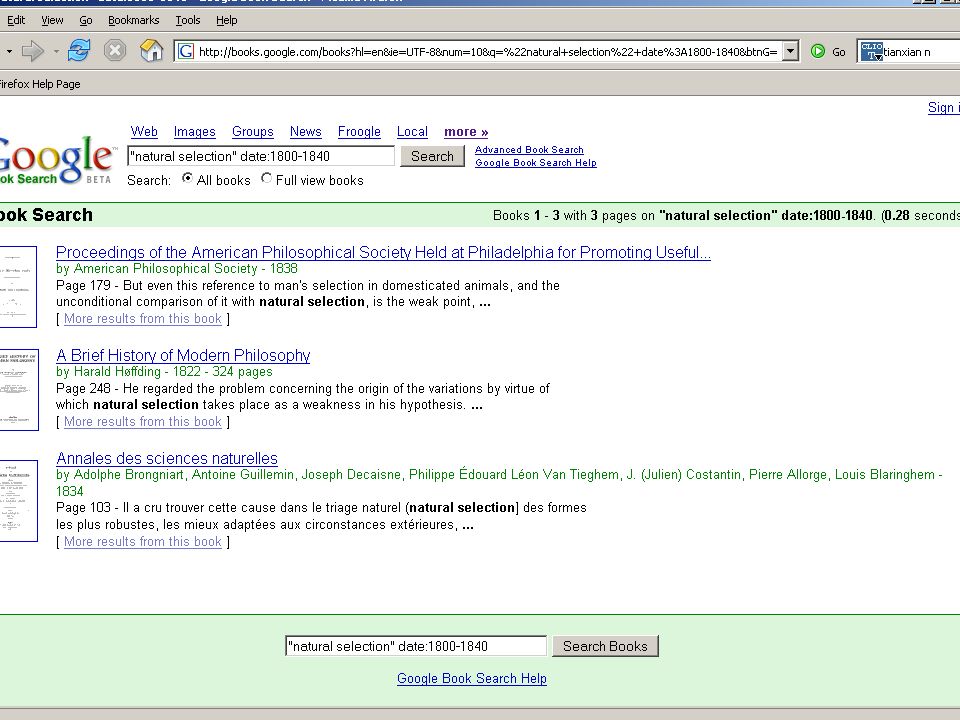Open the Annales des sciences naturelles result

coord(167,458)
